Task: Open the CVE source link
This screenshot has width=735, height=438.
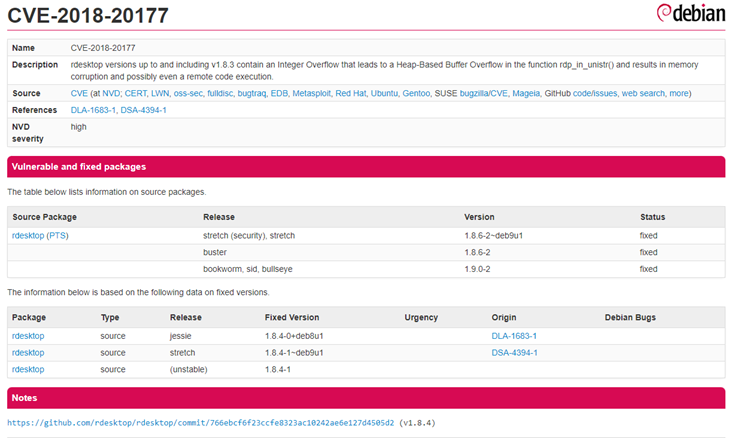Action: coord(79,92)
